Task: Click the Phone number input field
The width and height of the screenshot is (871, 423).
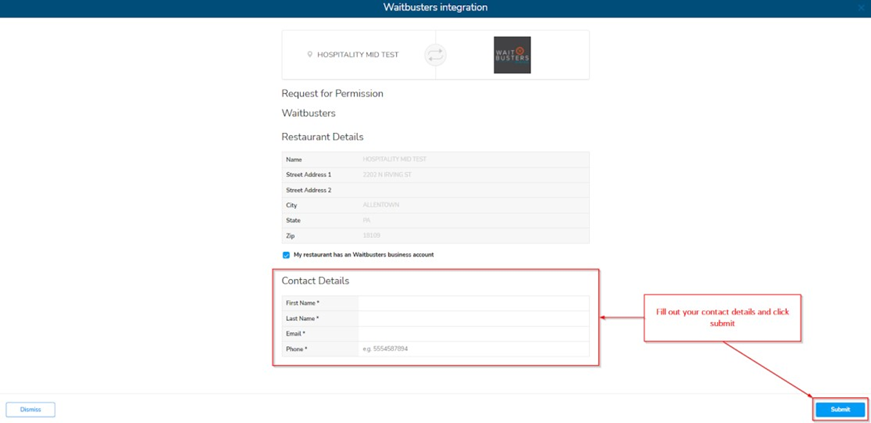Action: click(474, 349)
